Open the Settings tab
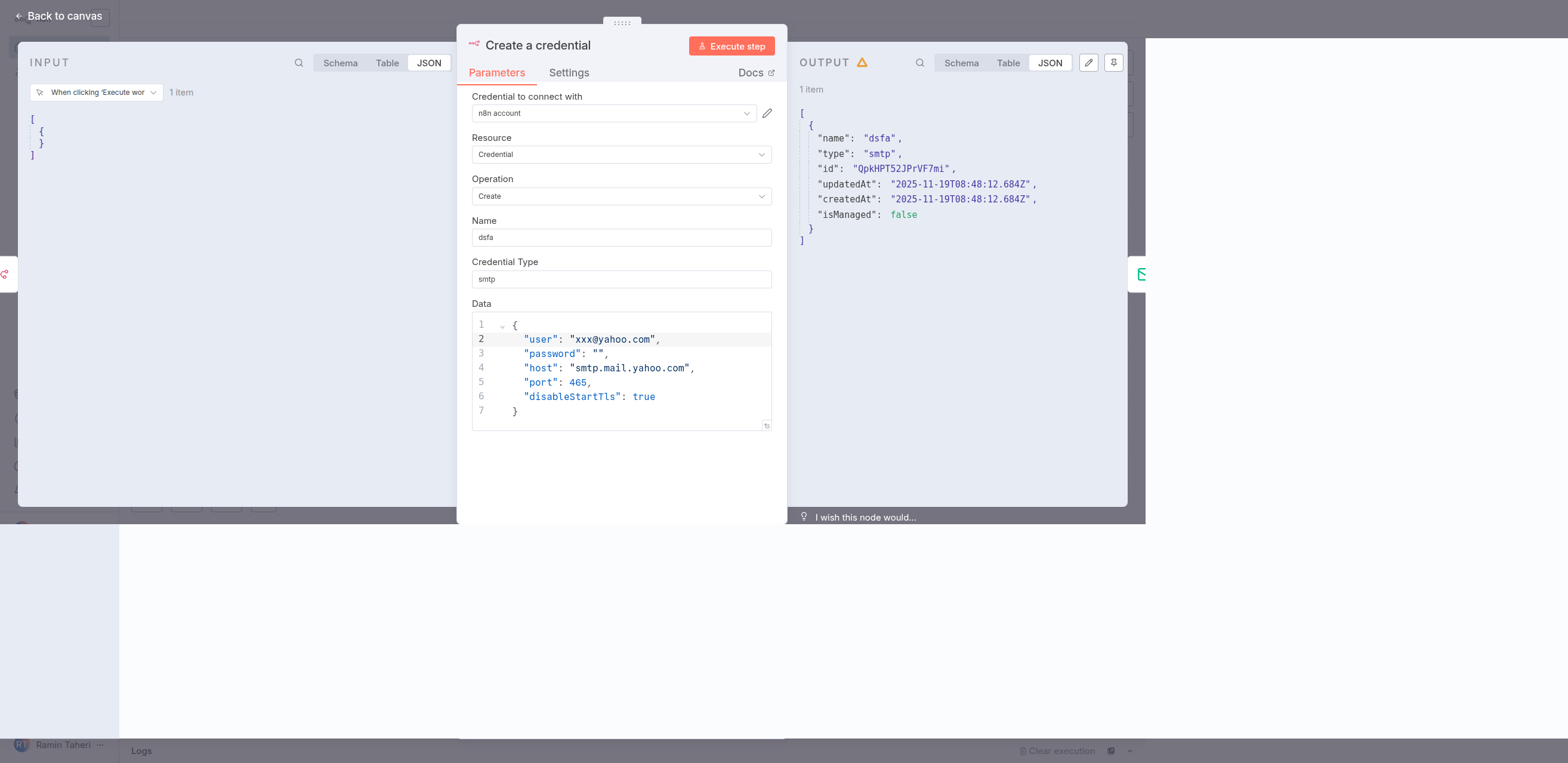The width and height of the screenshot is (1568, 763). (569, 73)
